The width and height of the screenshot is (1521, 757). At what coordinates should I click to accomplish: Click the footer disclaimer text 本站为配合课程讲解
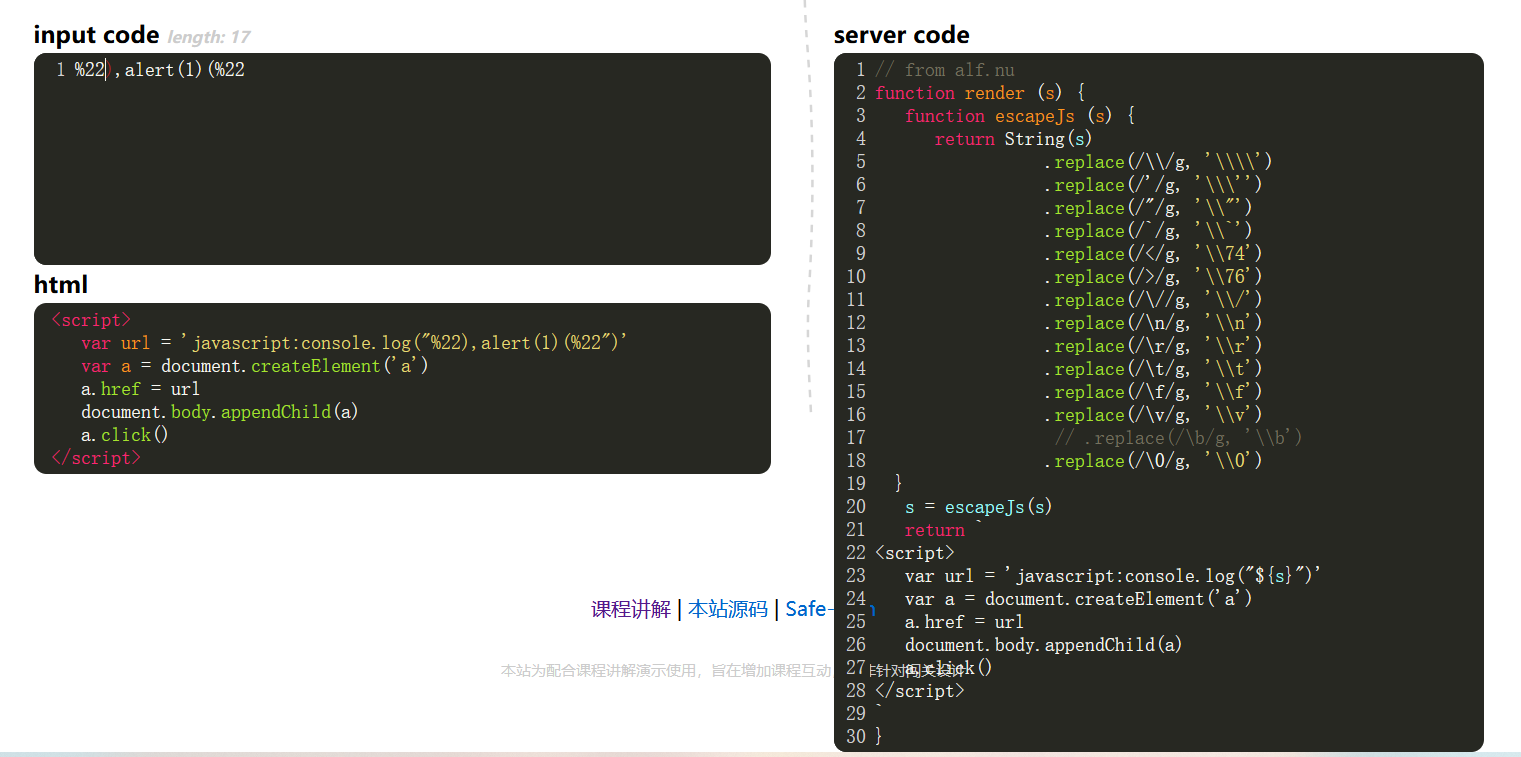tap(666, 671)
